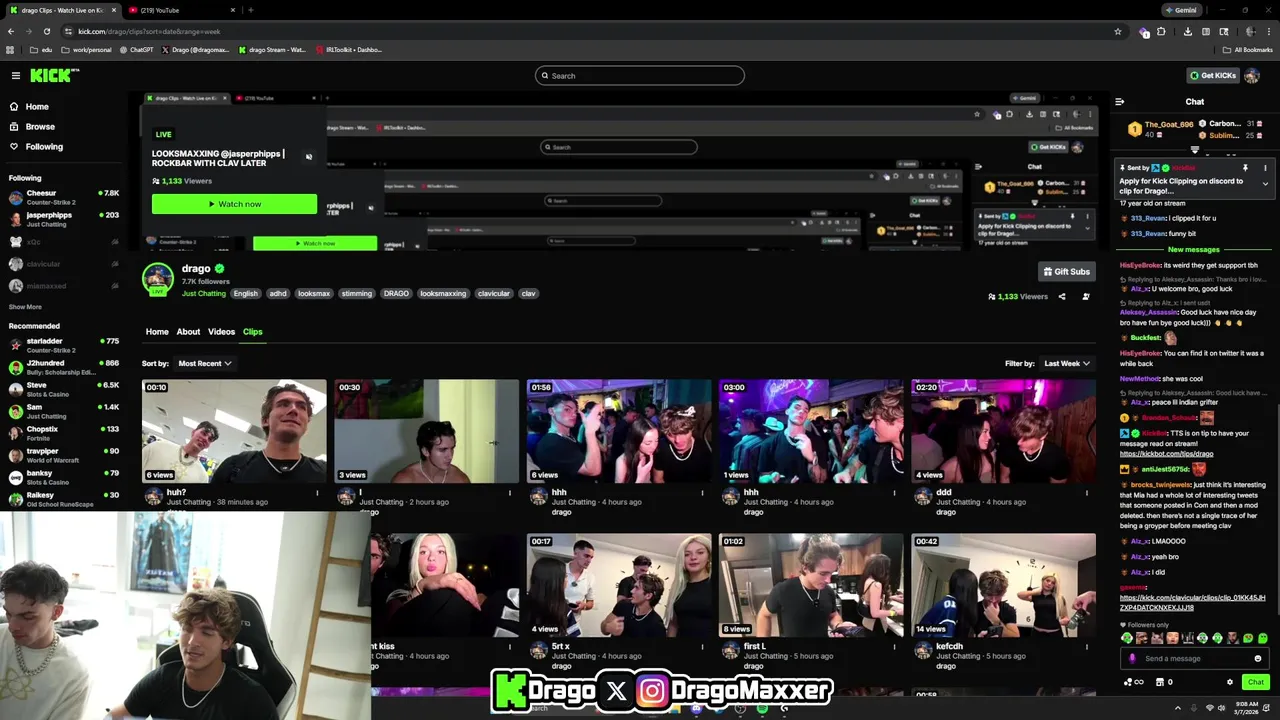Image resolution: width=1280 pixels, height=720 pixels.
Task: Open options menu for 'ddd' clip
Action: coord(1087,492)
